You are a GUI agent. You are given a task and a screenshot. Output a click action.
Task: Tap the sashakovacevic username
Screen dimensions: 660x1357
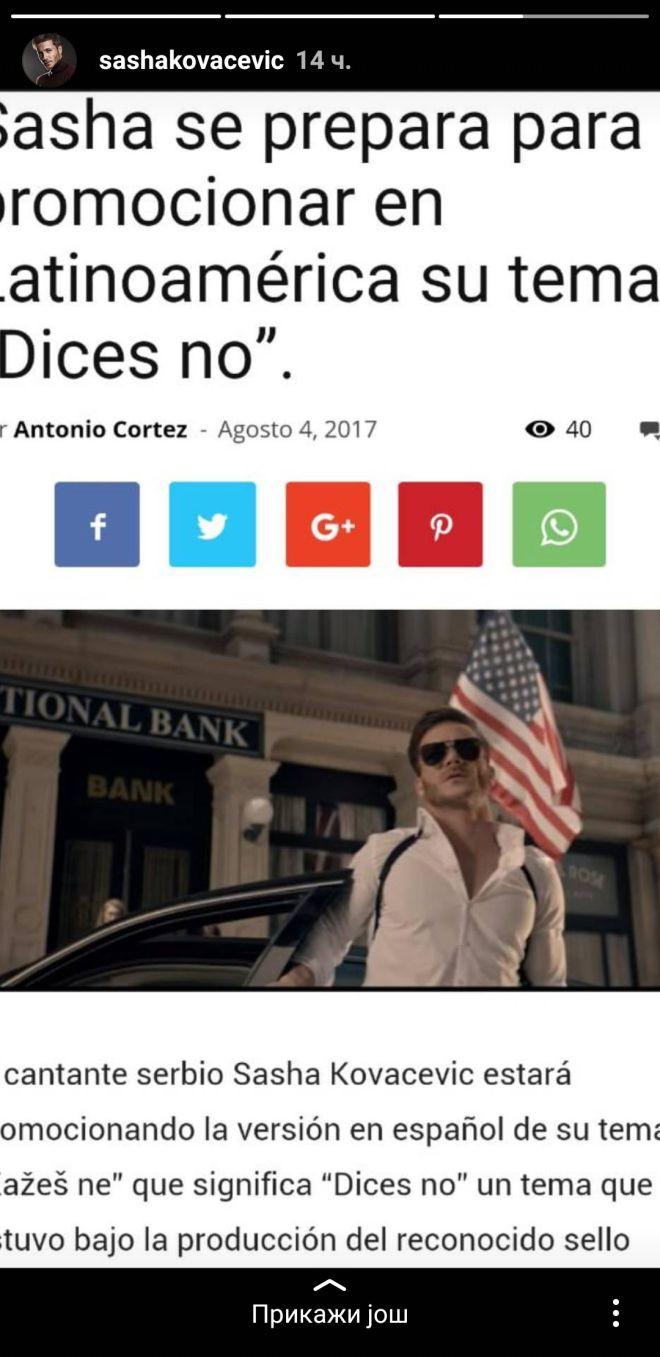[192, 60]
